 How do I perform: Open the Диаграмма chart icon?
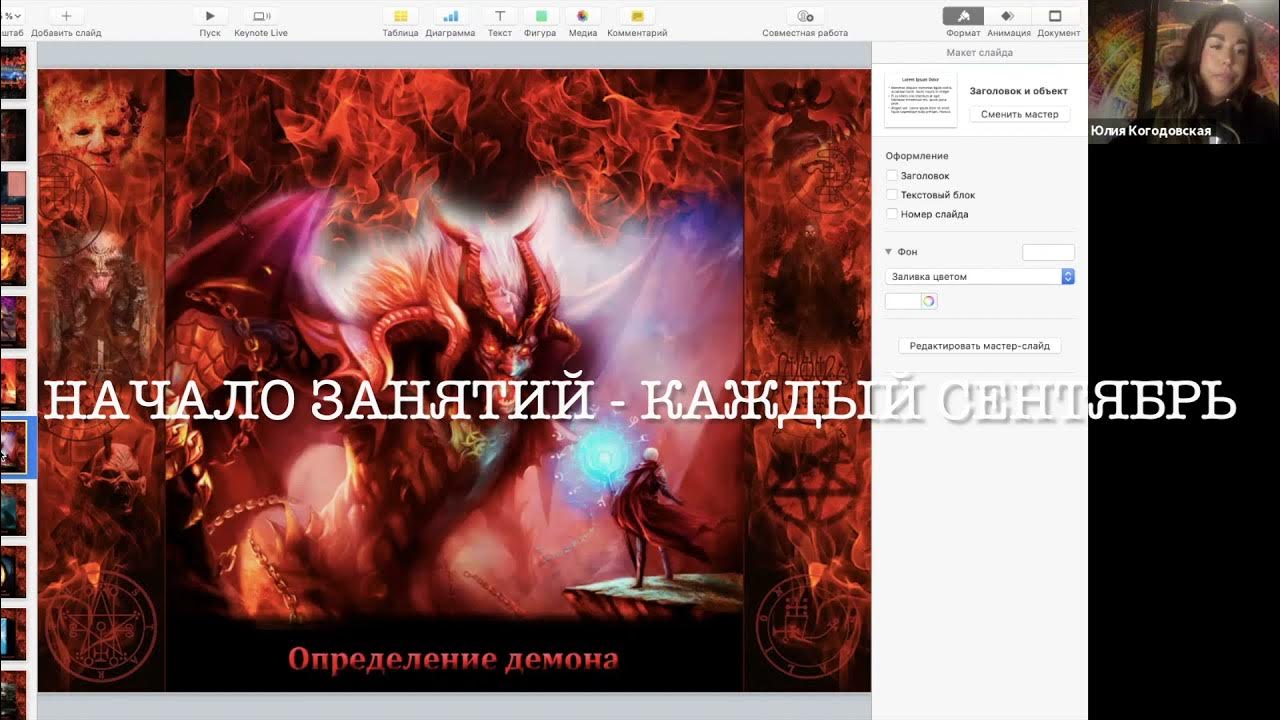450,16
